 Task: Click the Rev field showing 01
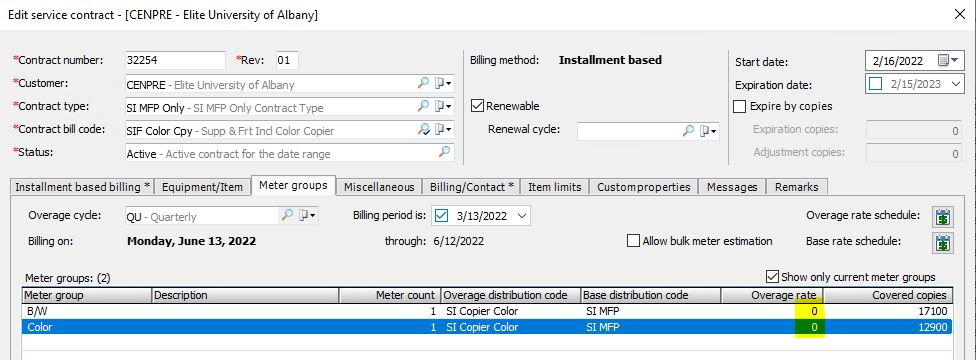click(x=287, y=60)
